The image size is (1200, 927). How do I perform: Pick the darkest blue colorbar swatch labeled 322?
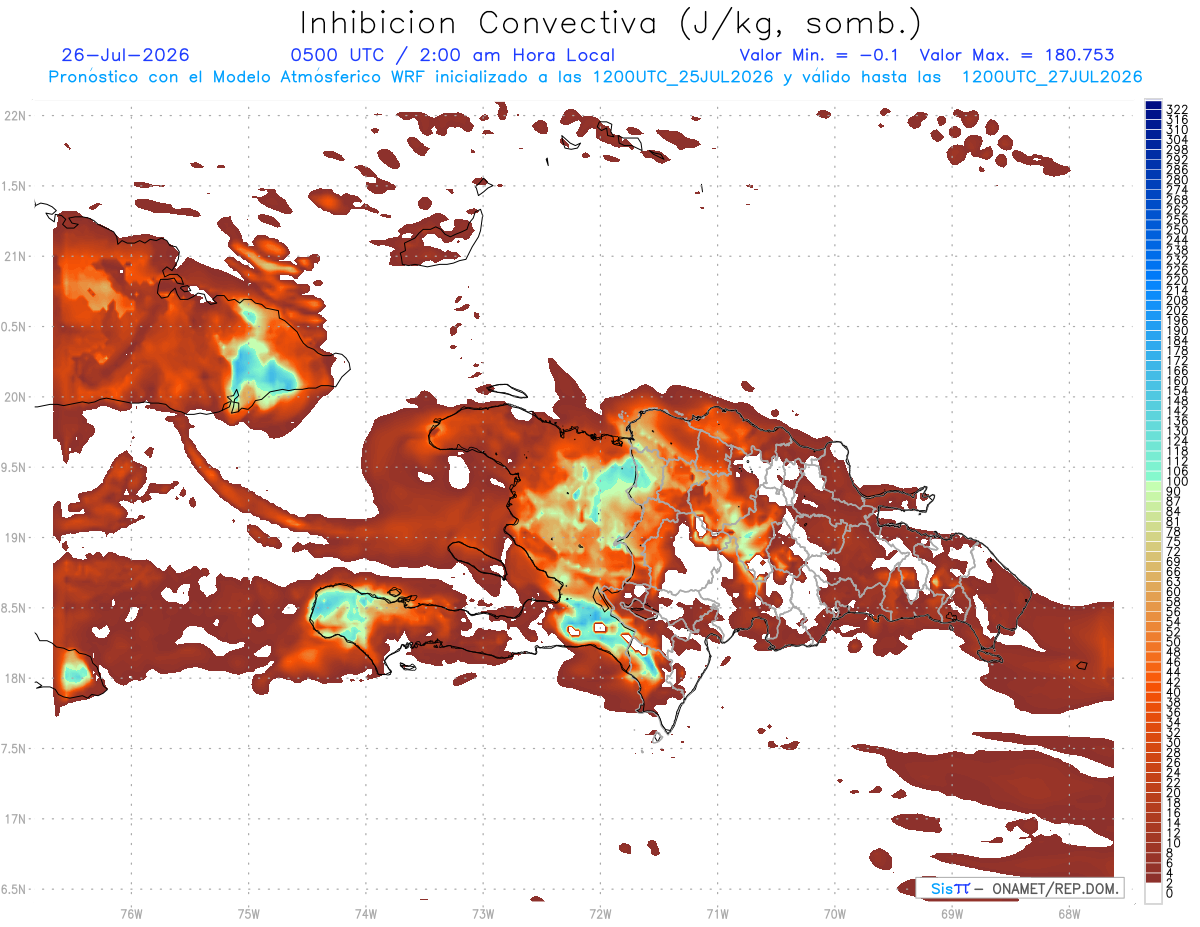(x=1153, y=104)
